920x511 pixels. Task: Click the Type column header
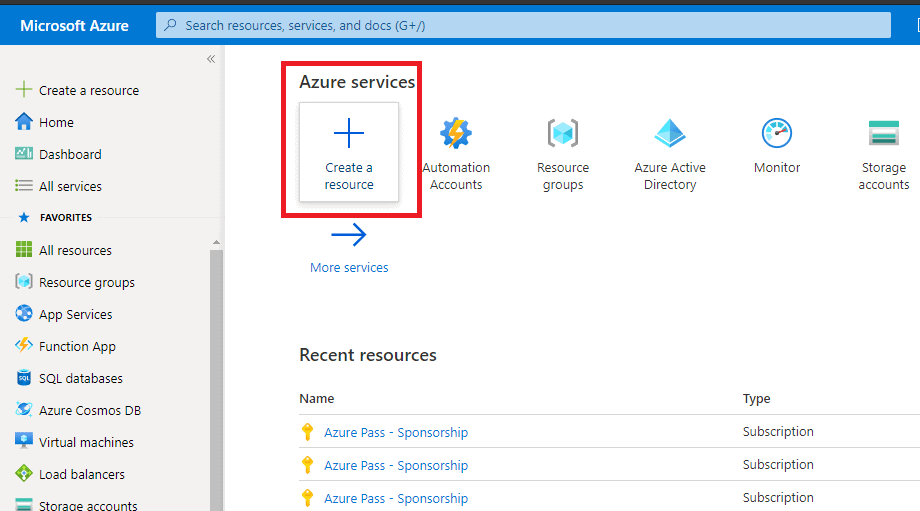coord(756,399)
